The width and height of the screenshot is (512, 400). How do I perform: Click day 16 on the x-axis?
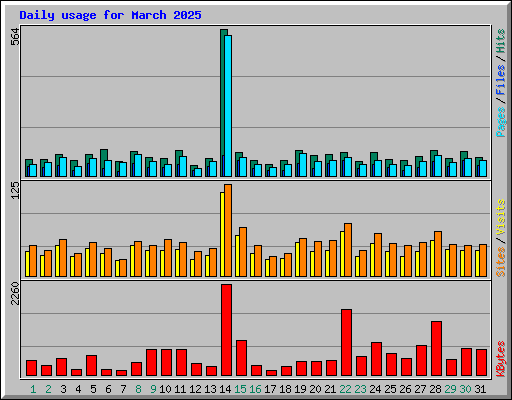(255, 389)
